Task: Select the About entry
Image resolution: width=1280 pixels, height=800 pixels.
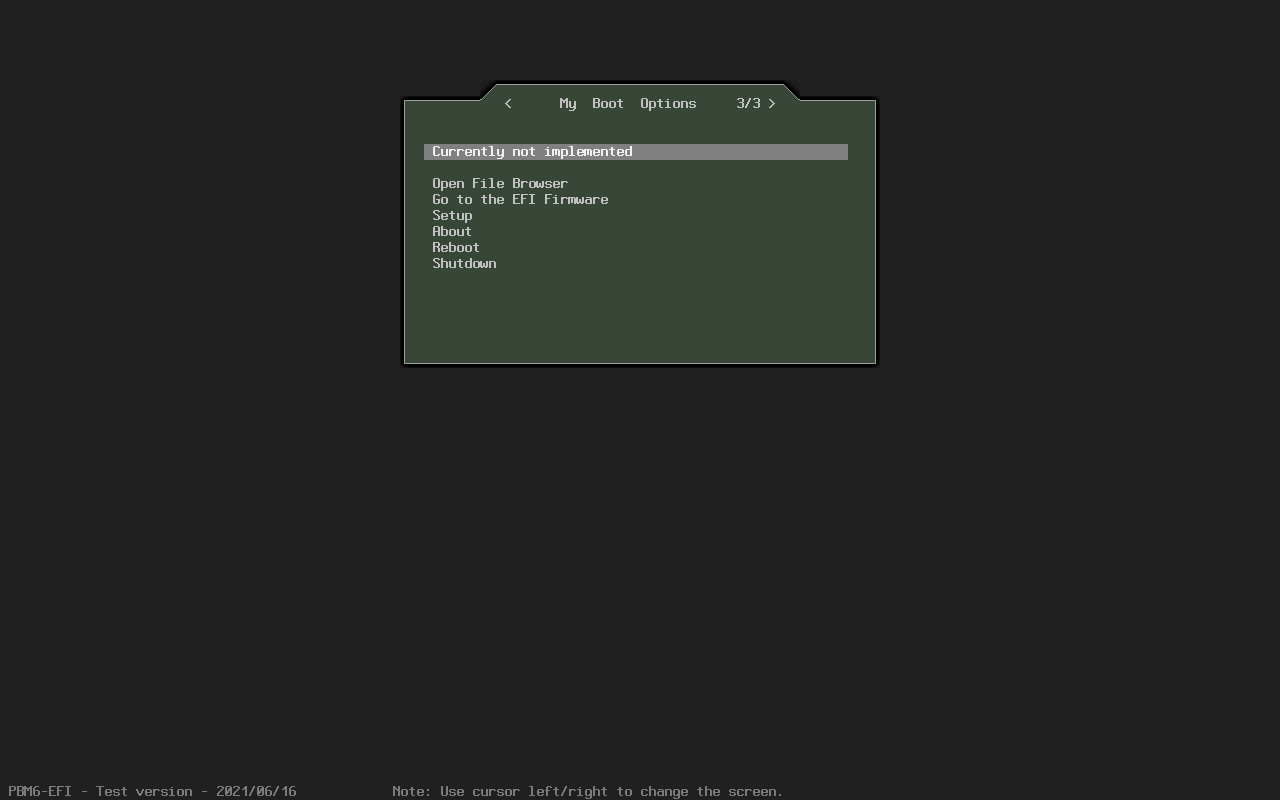Action: [x=451, y=232]
